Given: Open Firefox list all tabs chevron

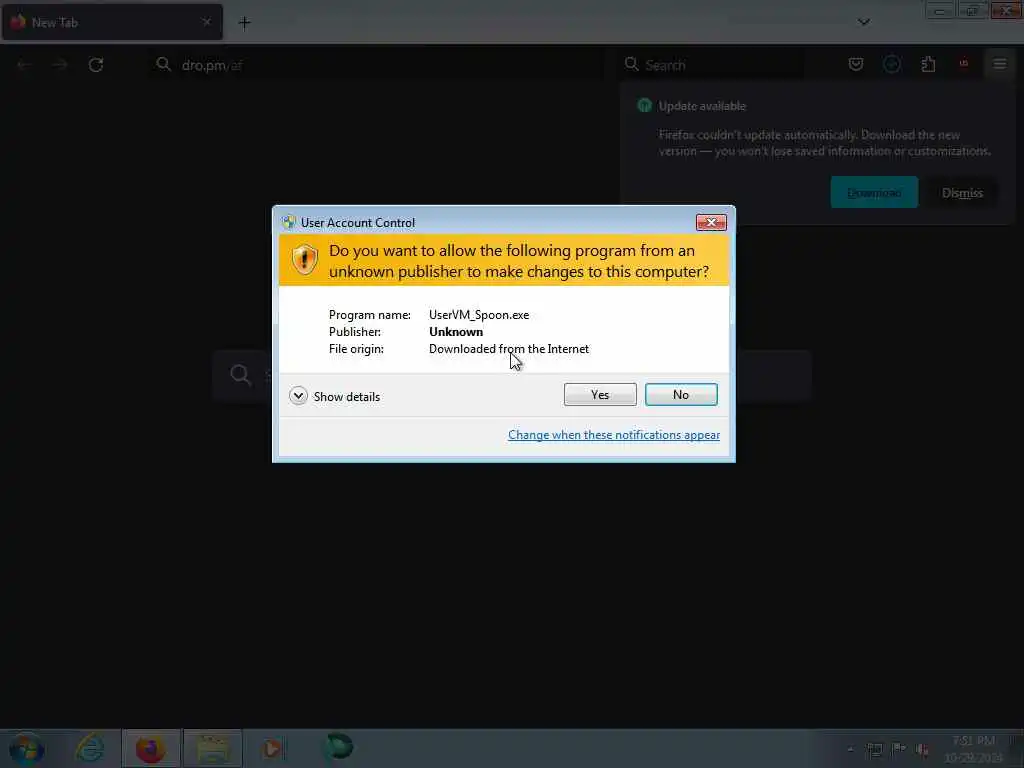Looking at the screenshot, I should 863,22.
